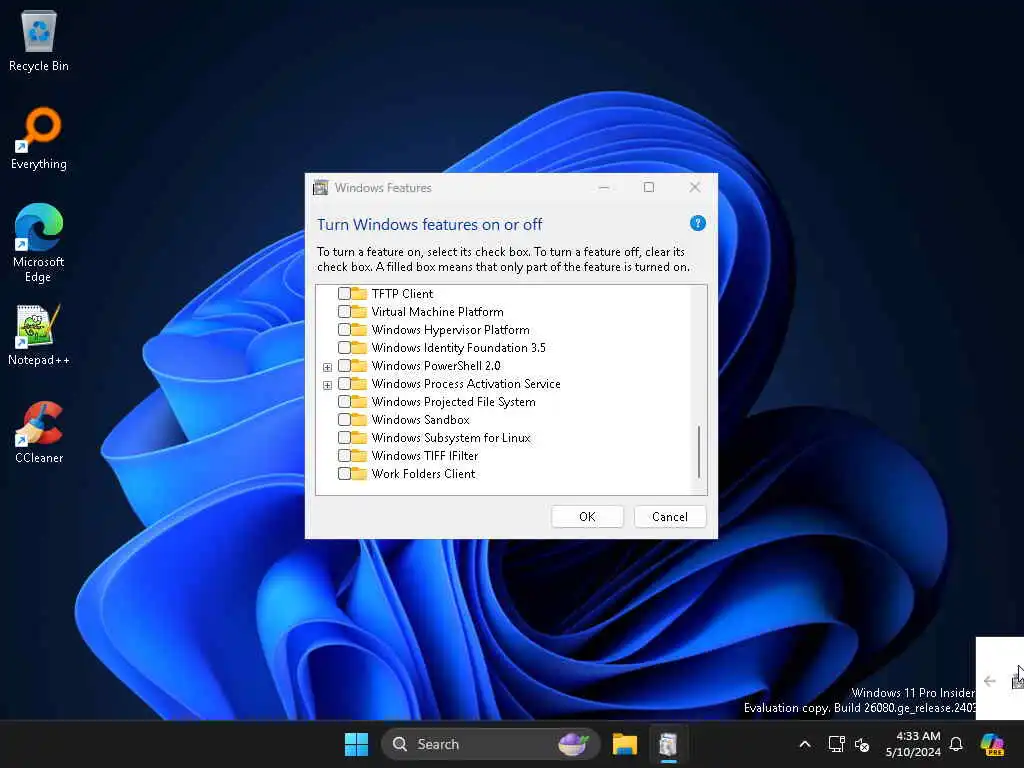Tick the Windows TIFF IFilter checkbox
This screenshot has height=768, width=1024.
point(344,455)
